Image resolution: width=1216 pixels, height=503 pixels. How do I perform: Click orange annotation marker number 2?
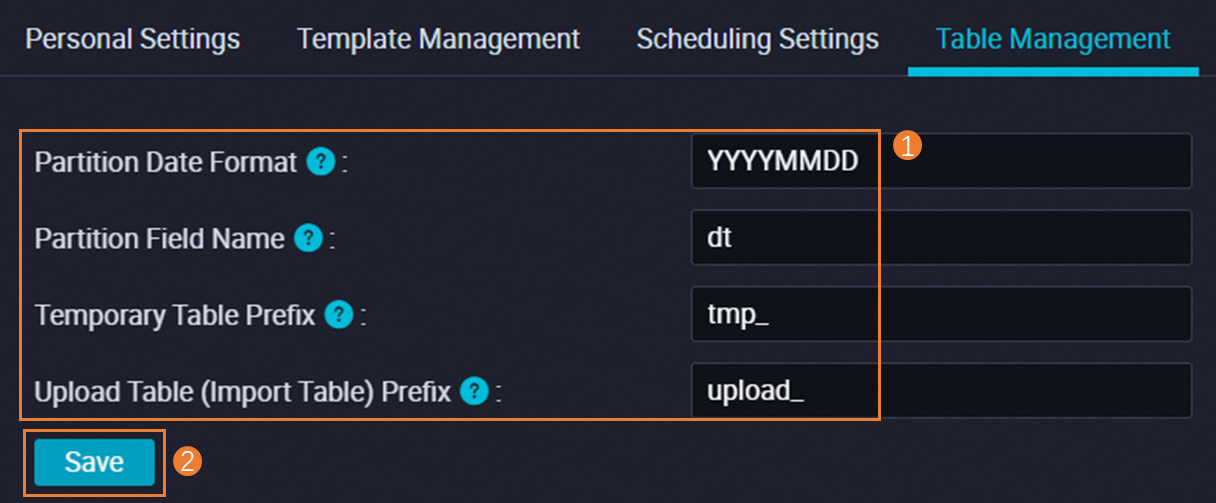coord(188,460)
